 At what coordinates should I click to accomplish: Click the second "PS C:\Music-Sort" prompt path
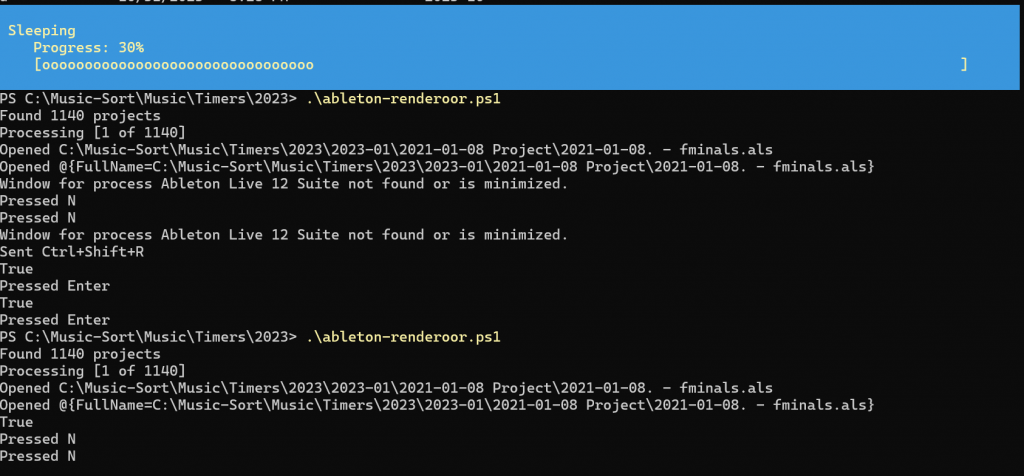click(148, 337)
